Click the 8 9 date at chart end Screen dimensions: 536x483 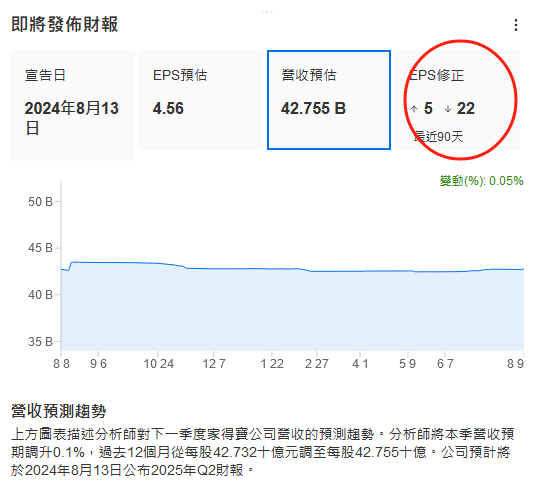click(x=515, y=364)
